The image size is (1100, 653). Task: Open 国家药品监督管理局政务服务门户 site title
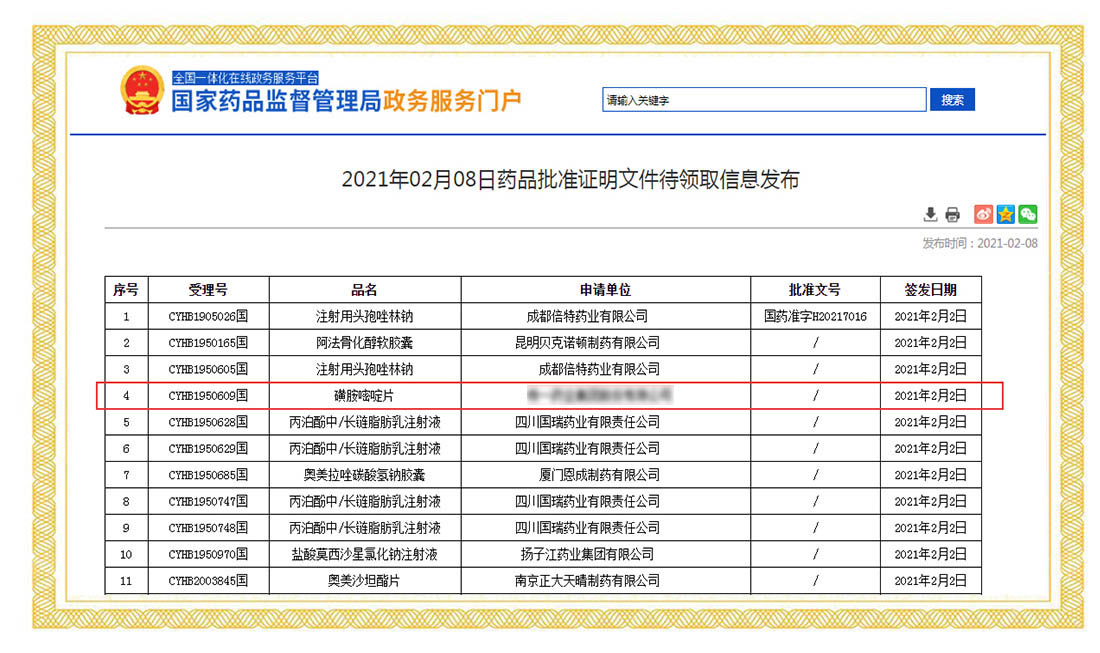346,102
